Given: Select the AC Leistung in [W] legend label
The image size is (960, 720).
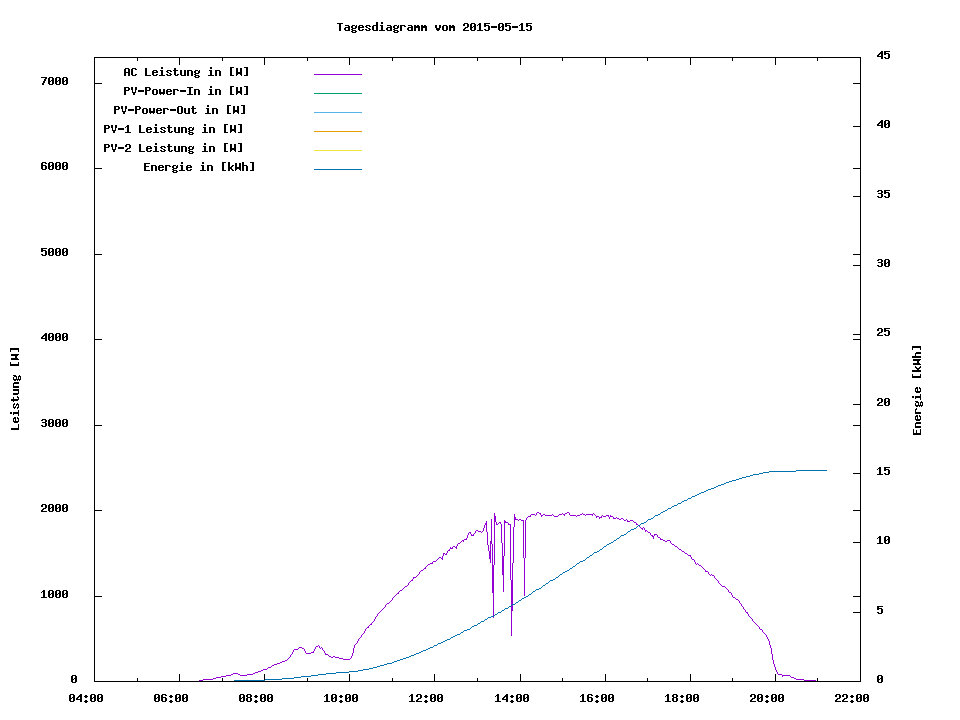Looking at the screenshot, I should click(186, 72).
